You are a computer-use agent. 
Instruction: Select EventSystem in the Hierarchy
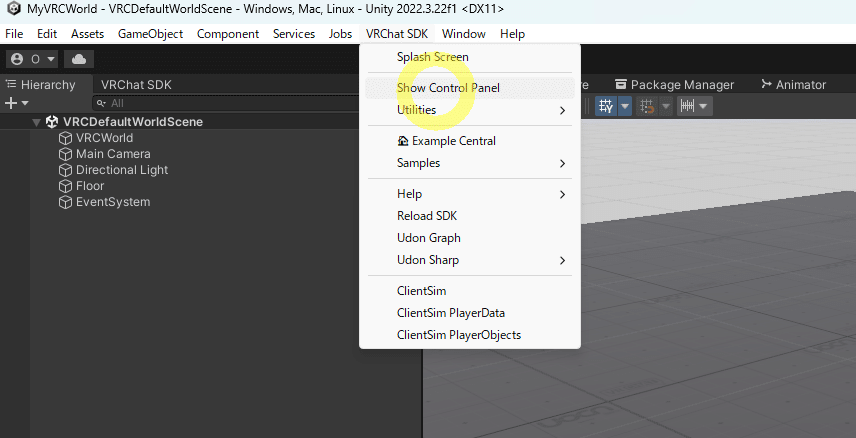[112, 202]
